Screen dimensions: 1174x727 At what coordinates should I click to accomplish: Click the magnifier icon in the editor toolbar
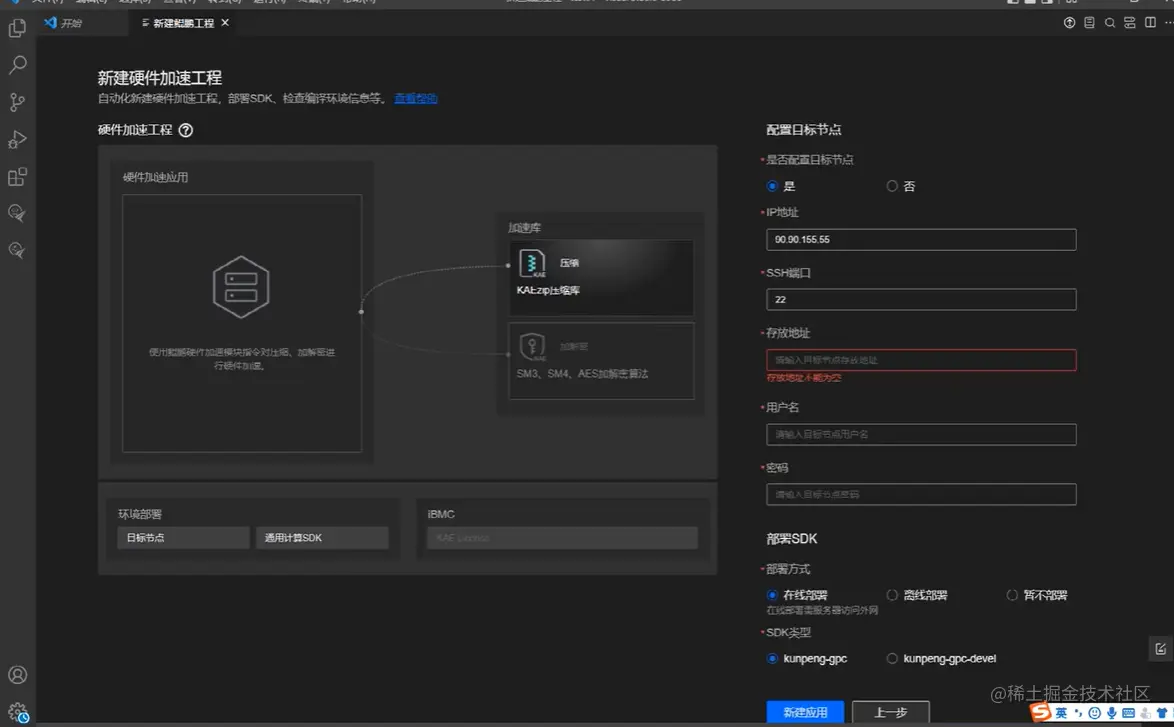[1110, 22]
